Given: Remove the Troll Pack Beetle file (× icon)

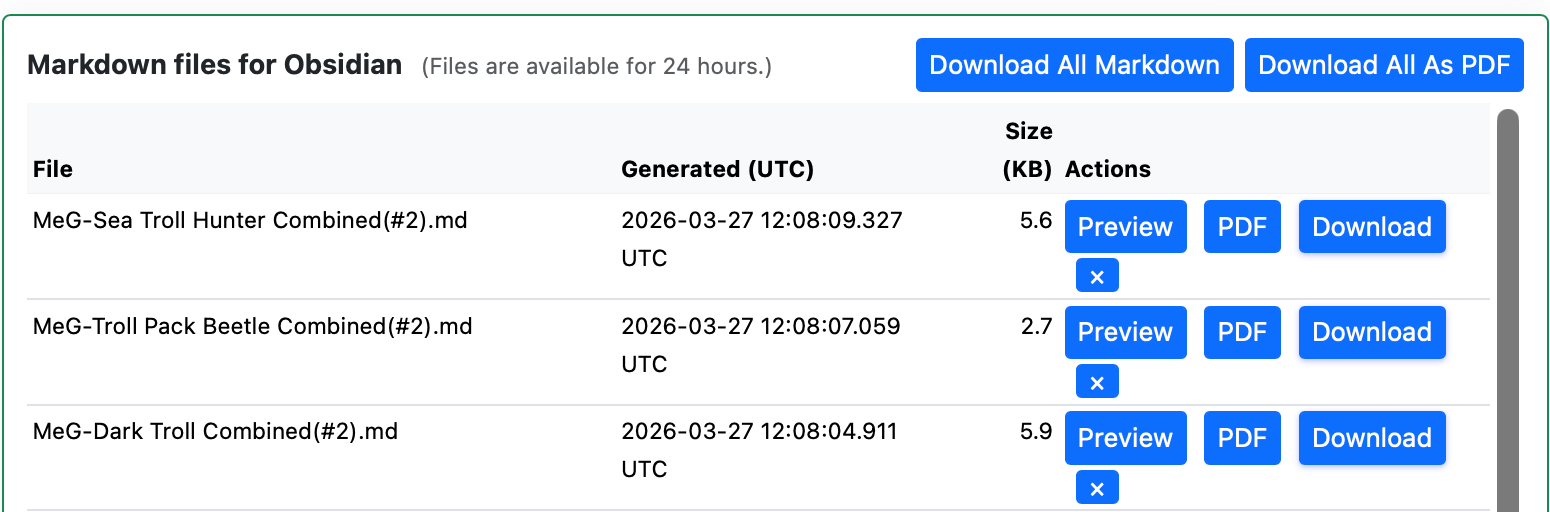Looking at the screenshot, I should point(1097,382).
